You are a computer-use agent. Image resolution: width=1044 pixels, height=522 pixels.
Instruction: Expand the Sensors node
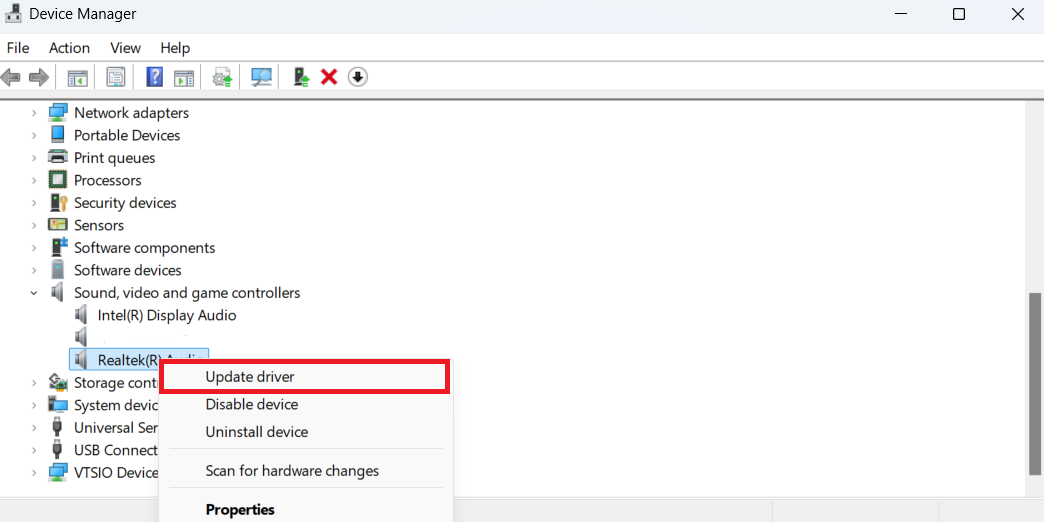(x=34, y=226)
